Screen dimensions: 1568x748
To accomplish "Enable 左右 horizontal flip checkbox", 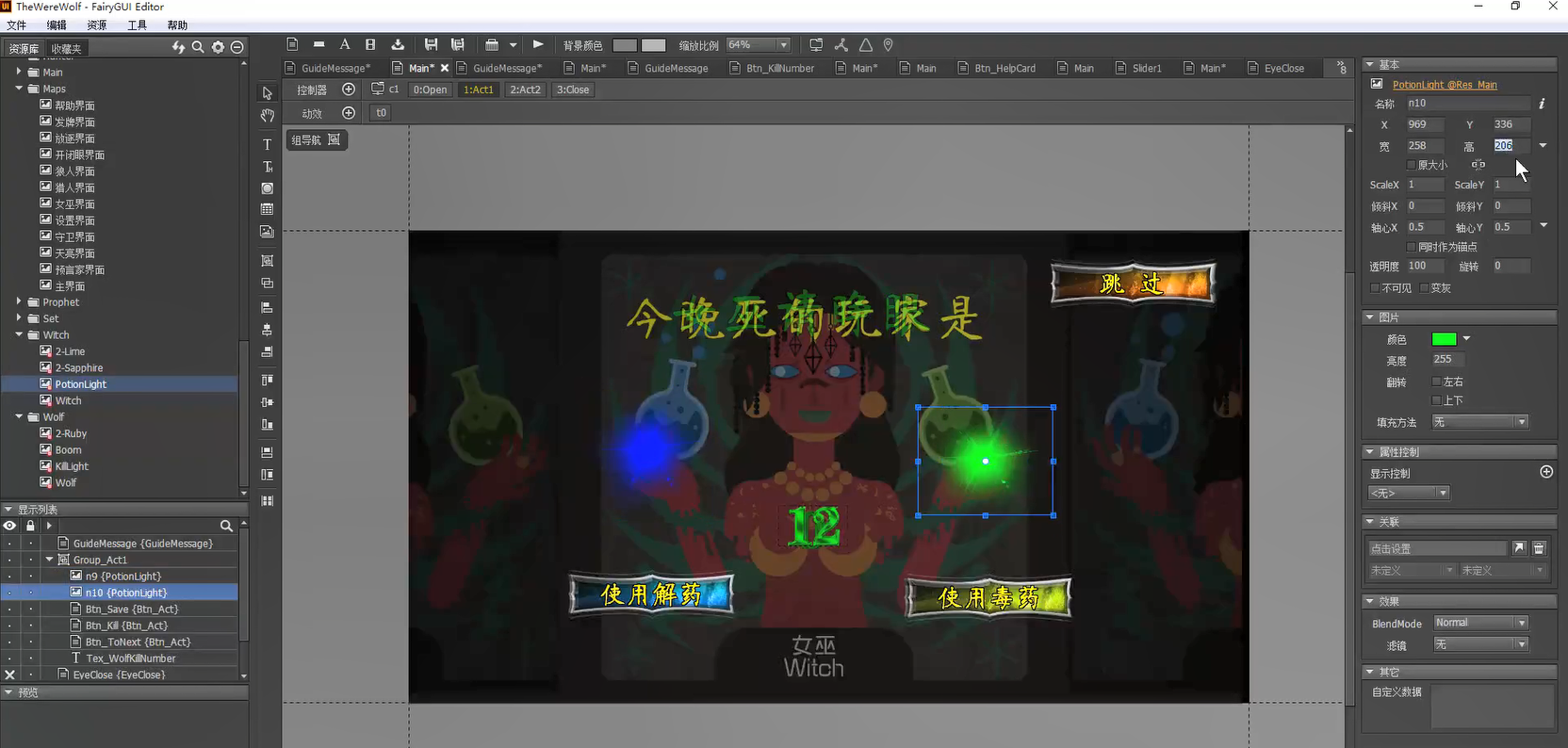I will tap(1437, 382).
